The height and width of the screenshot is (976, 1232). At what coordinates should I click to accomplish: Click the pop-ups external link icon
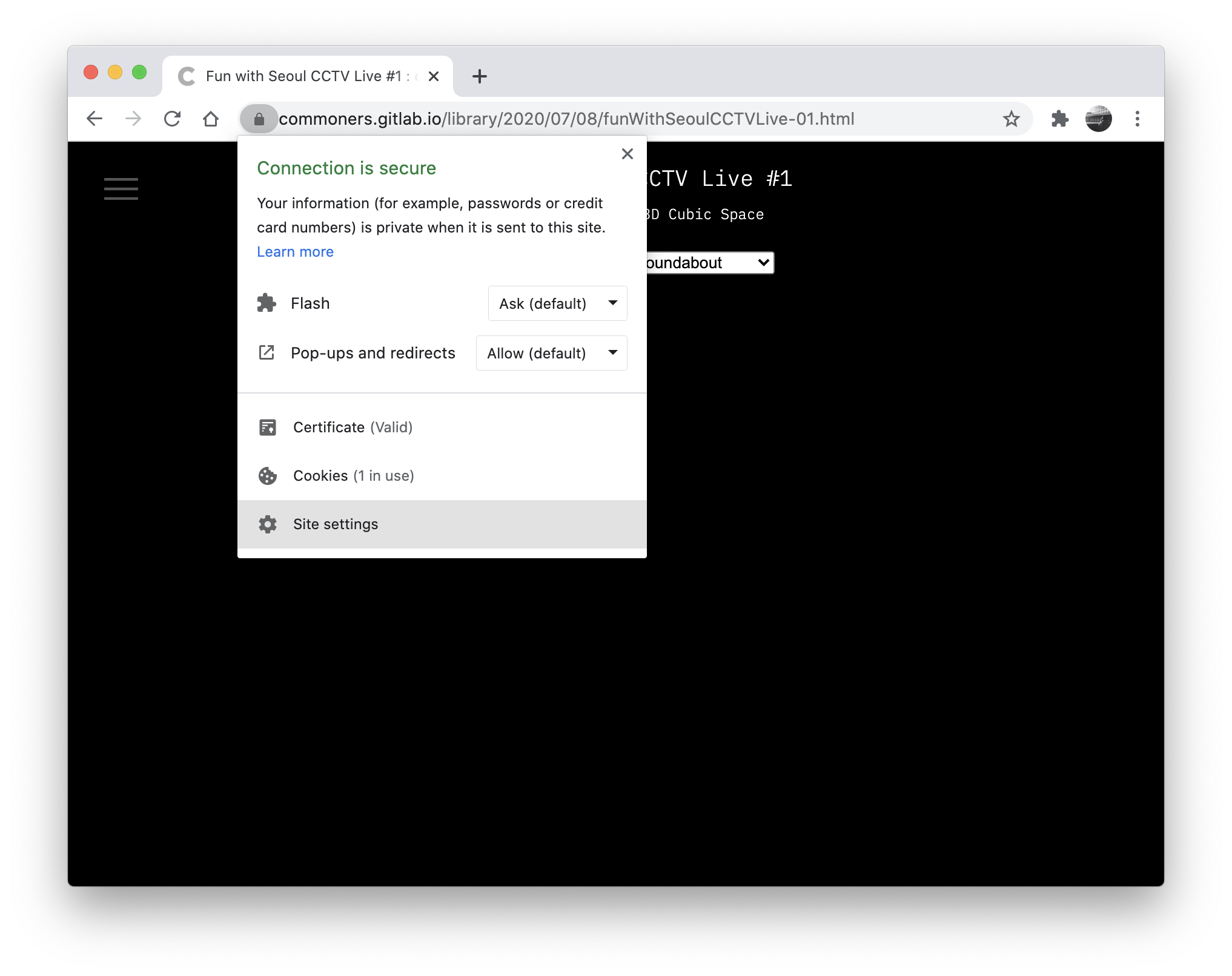coord(267,352)
